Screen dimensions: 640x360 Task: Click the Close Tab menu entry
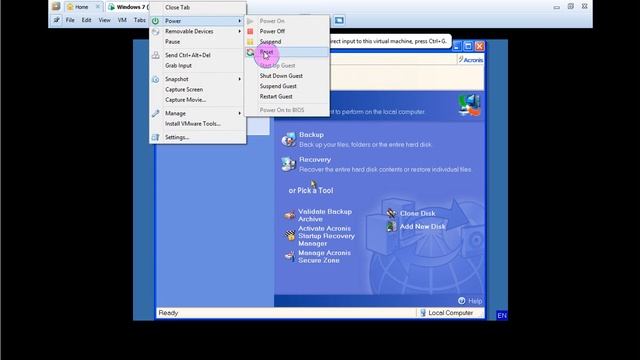[177, 7]
